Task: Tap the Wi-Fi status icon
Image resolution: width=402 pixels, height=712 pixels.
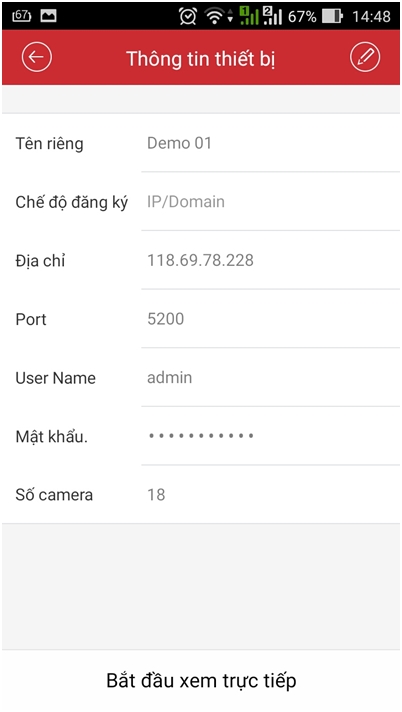Action: [x=214, y=16]
